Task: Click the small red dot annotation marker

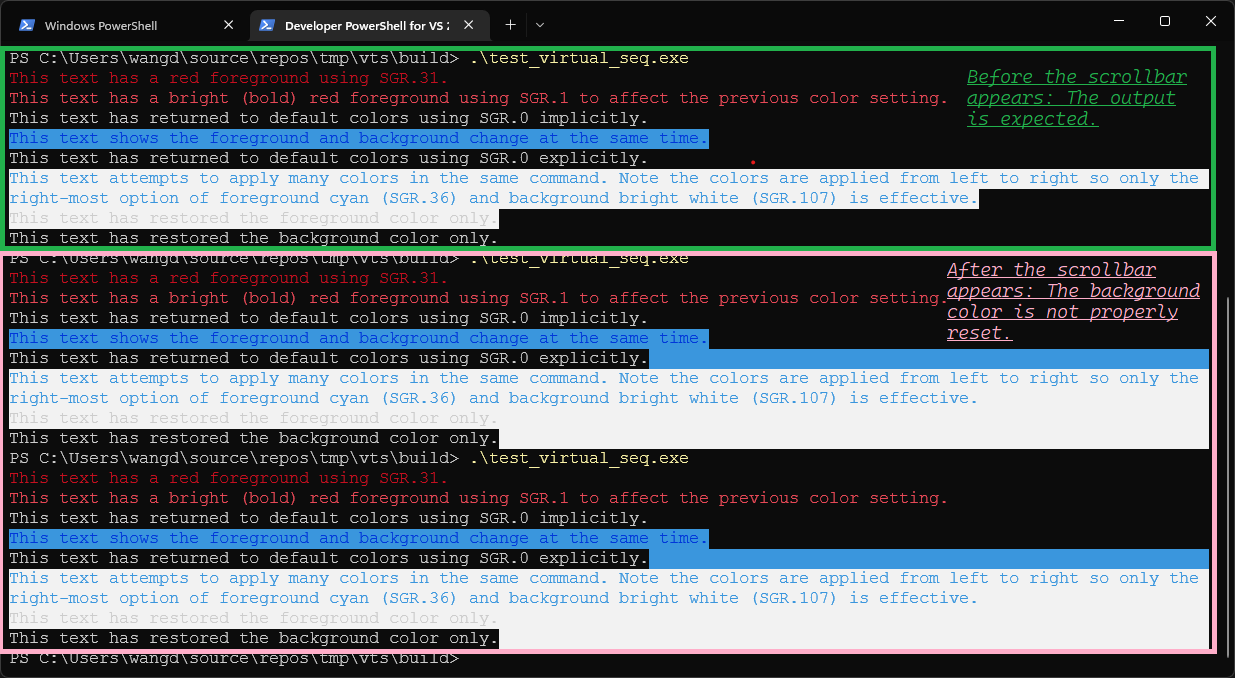Action: click(x=751, y=162)
